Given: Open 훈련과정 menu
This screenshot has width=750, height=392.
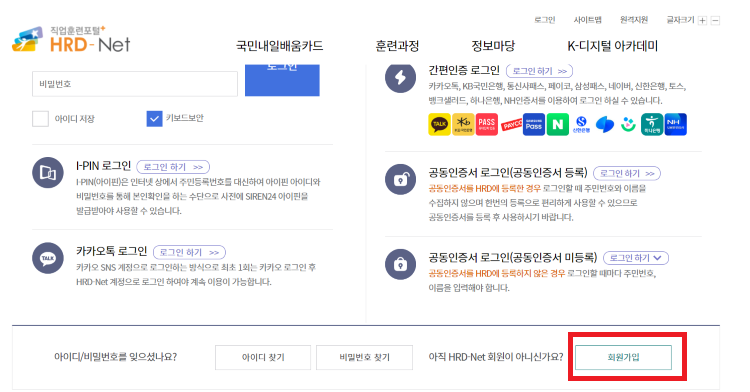Looking at the screenshot, I should pos(397,46).
